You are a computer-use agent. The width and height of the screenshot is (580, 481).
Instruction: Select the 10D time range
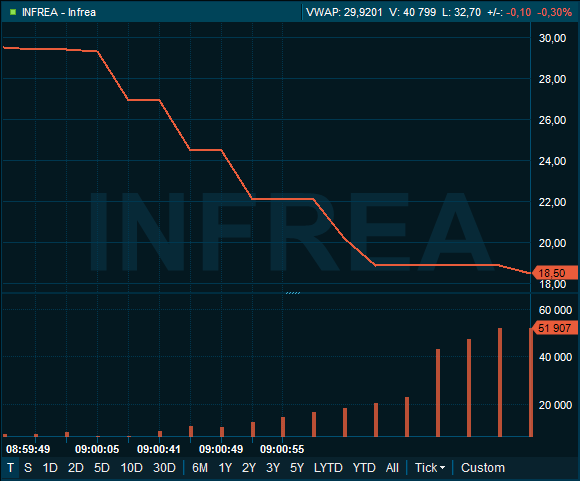click(x=132, y=468)
